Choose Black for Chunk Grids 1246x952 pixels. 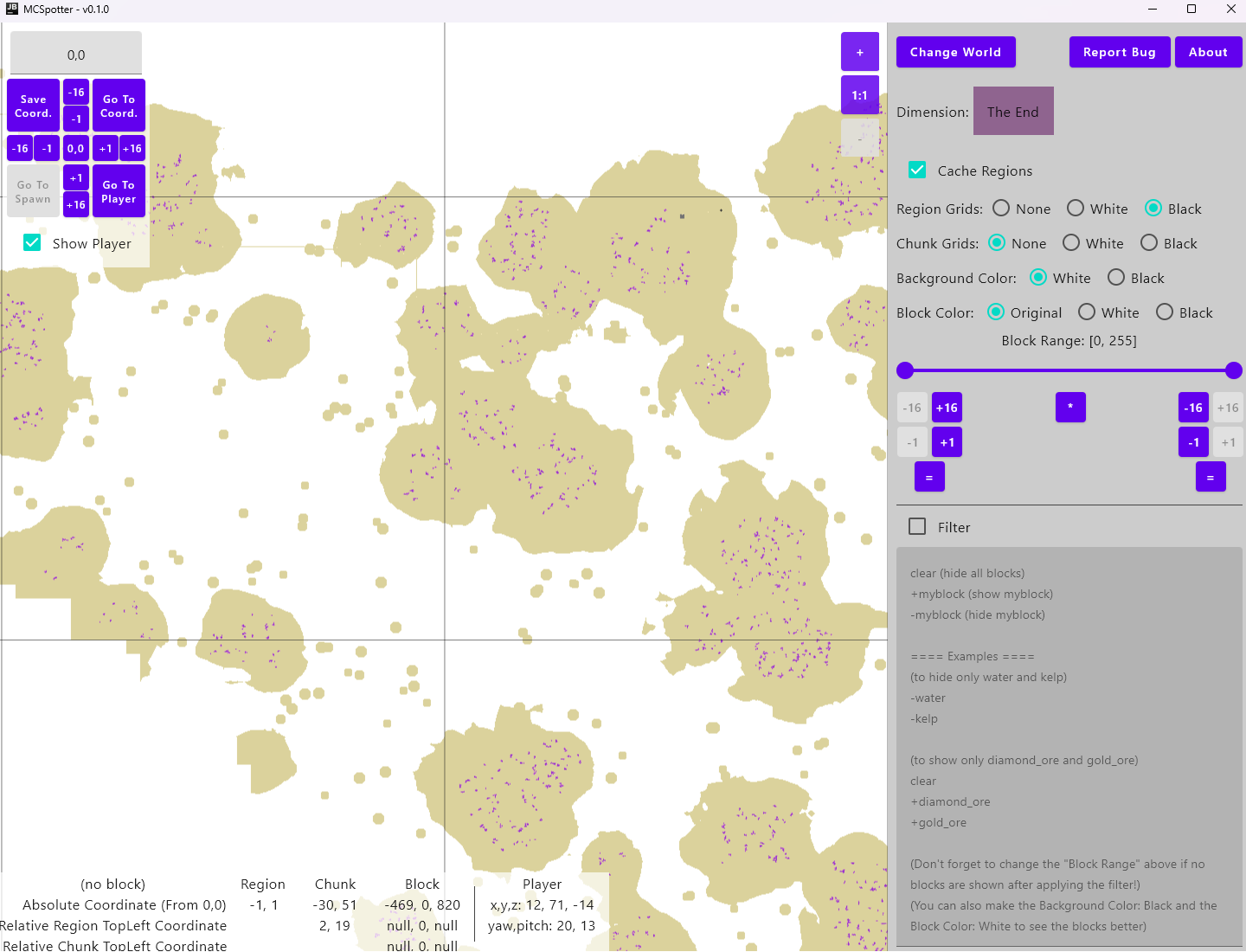coord(1149,243)
